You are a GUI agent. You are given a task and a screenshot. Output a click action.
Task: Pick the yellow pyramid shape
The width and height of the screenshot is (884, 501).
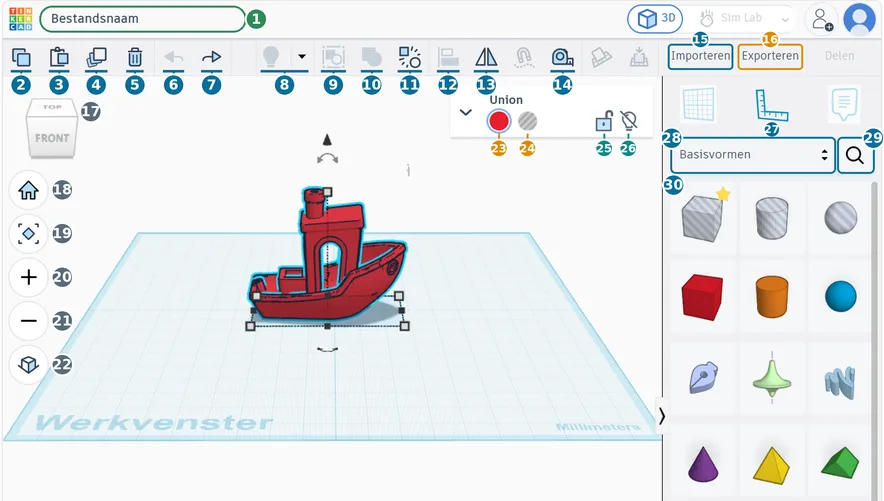coord(772,464)
